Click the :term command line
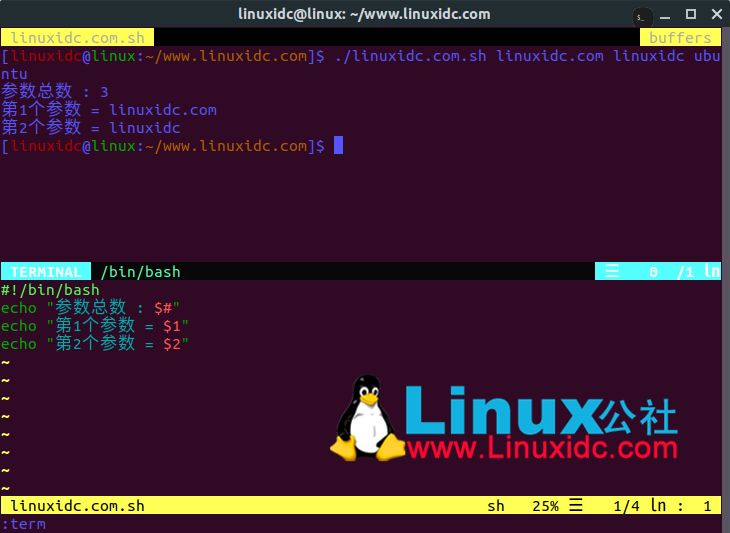The image size is (730, 533). pyautogui.click(x=23, y=524)
